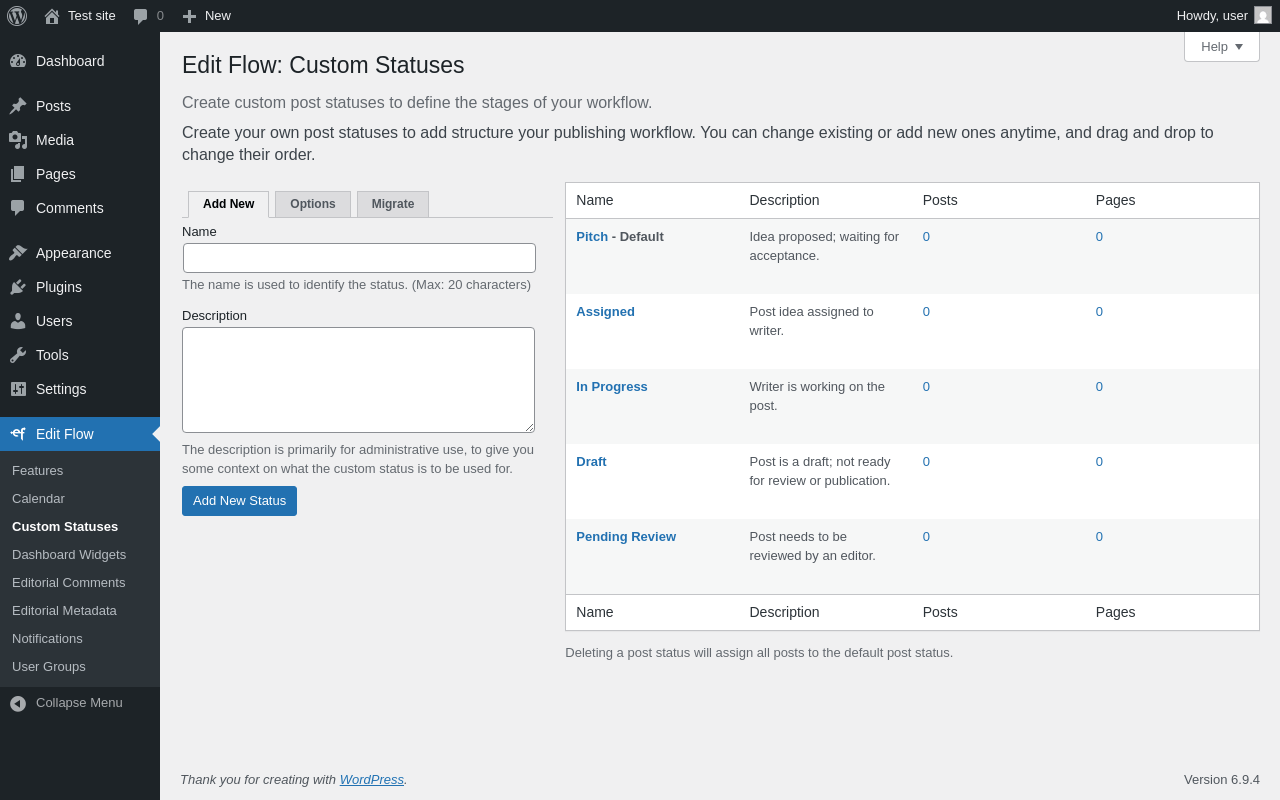The image size is (1280, 800).
Task: Click pages count for Draft row
Action: pyautogui.click(x=1099, y=461)
